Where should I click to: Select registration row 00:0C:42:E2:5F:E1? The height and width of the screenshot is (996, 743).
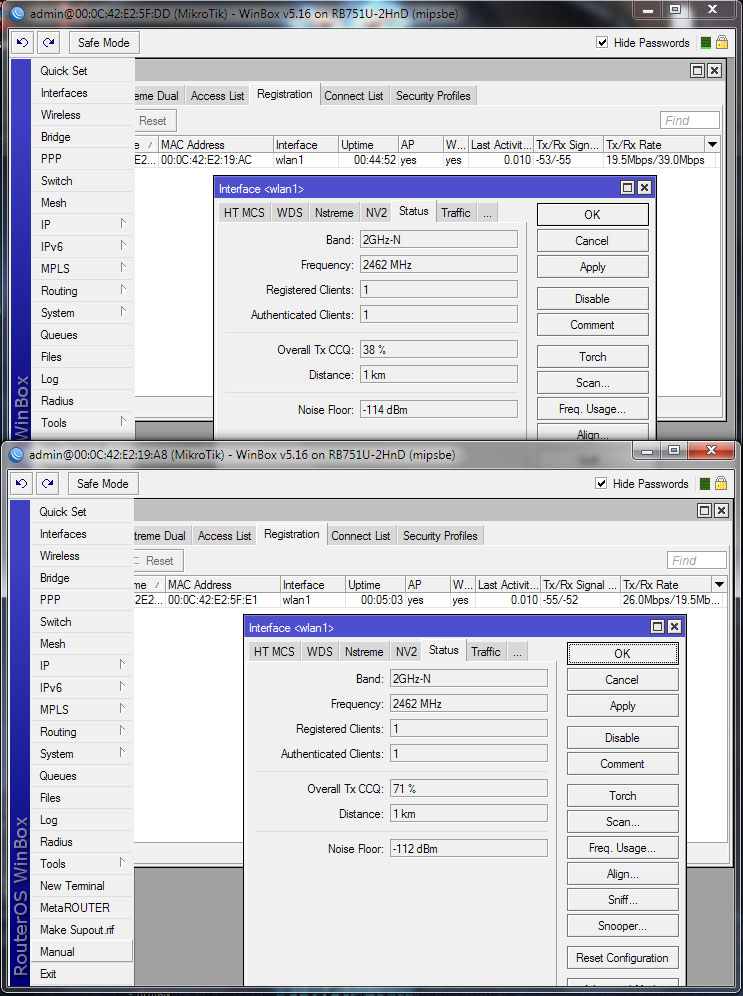(x=431, y=600)
